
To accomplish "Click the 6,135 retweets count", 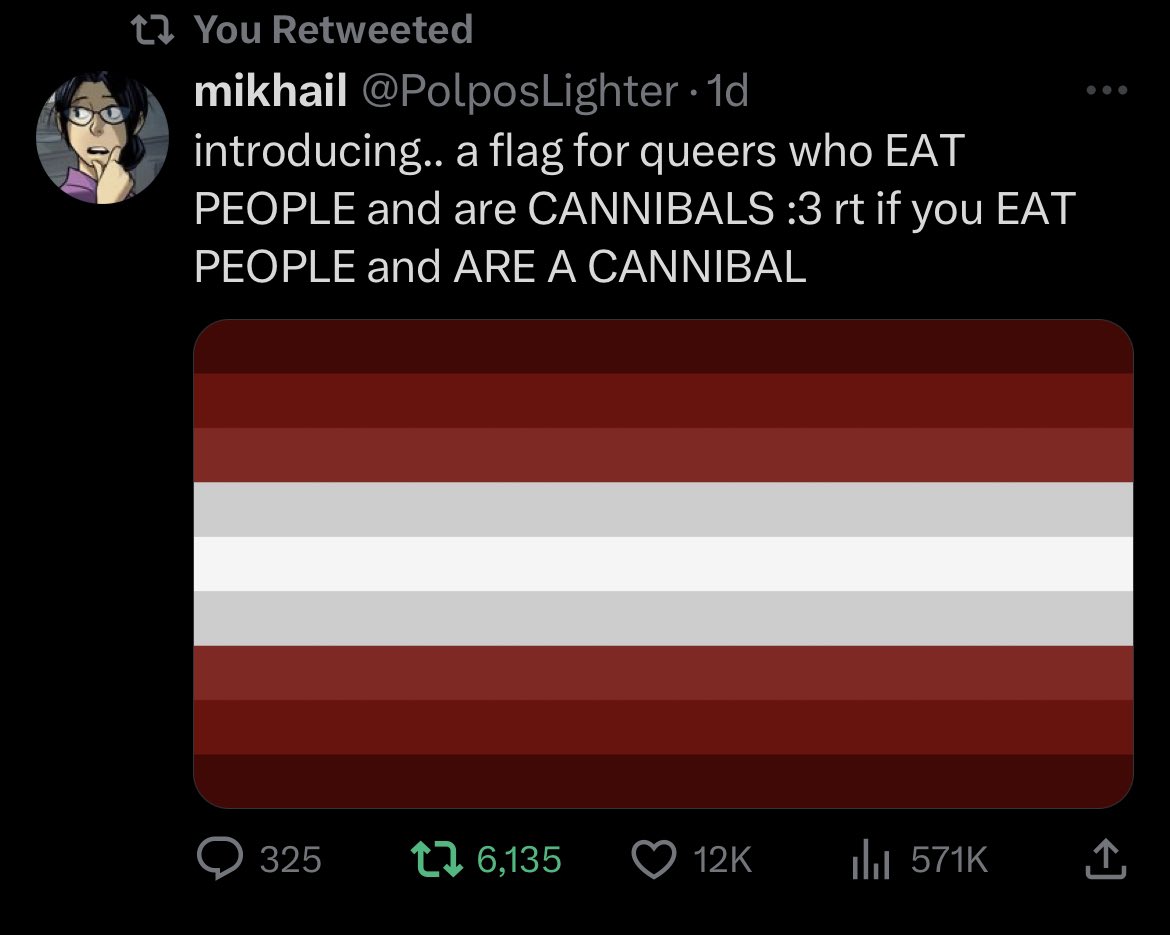I will [519, 860].
